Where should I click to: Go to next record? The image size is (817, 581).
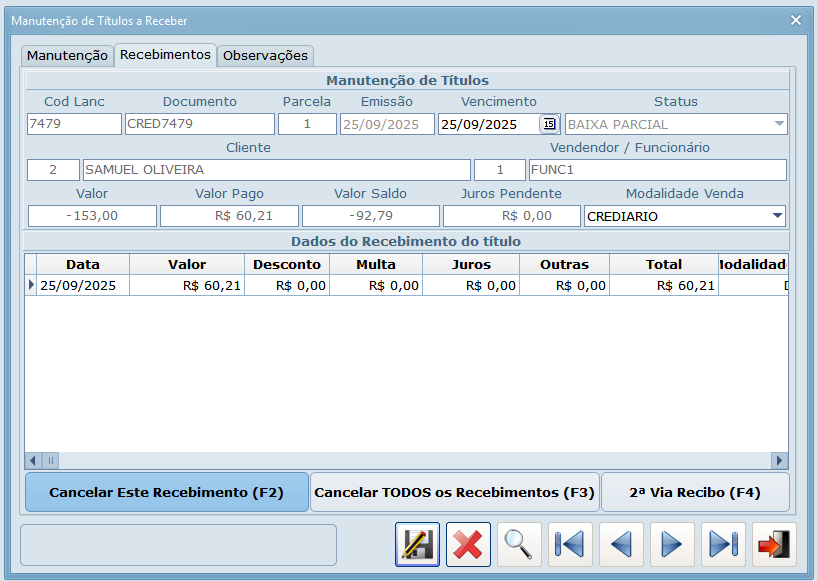pyautogui.click(x=672, y=544)
